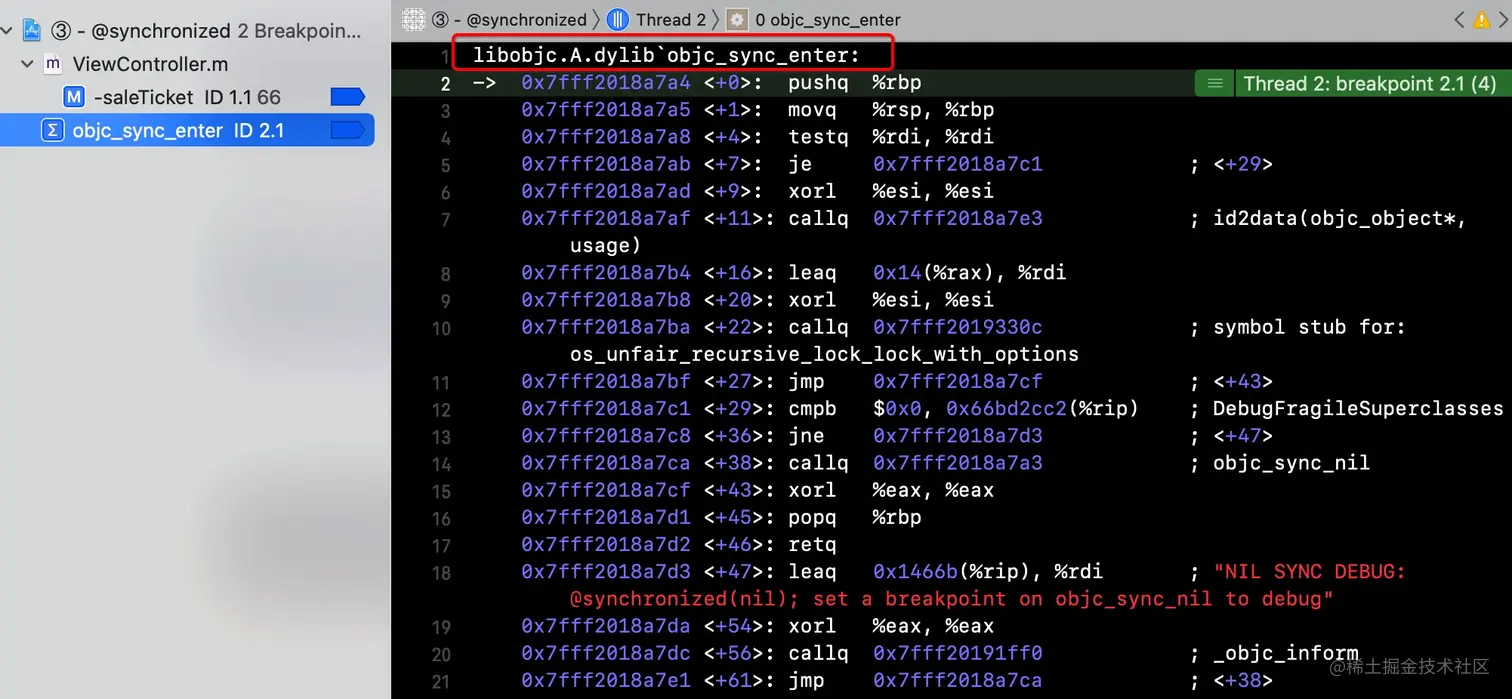
Task: Click line number 2 in the gutter
Action: tap(445, 84)
